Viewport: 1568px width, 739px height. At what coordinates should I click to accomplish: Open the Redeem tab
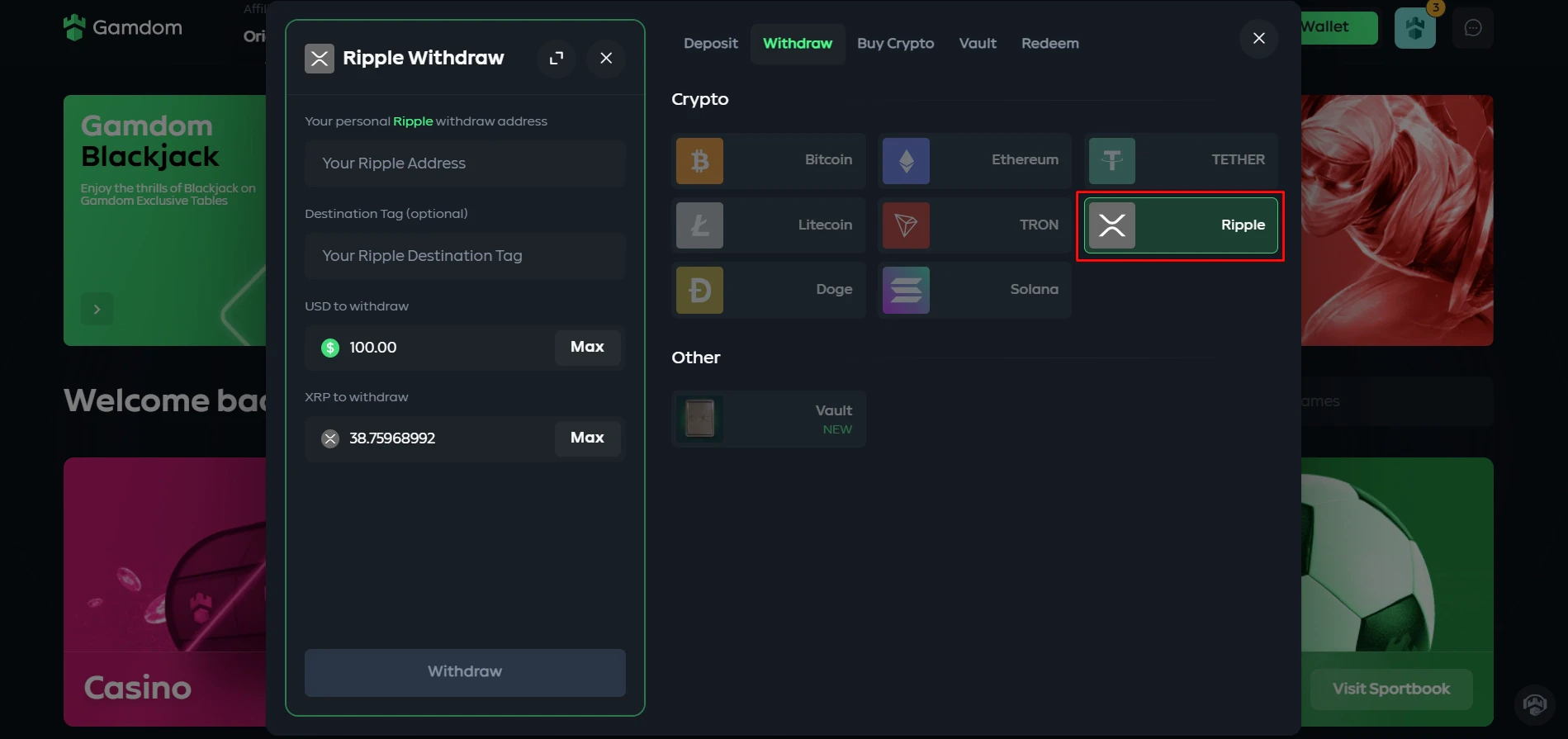click(1050, 44)
